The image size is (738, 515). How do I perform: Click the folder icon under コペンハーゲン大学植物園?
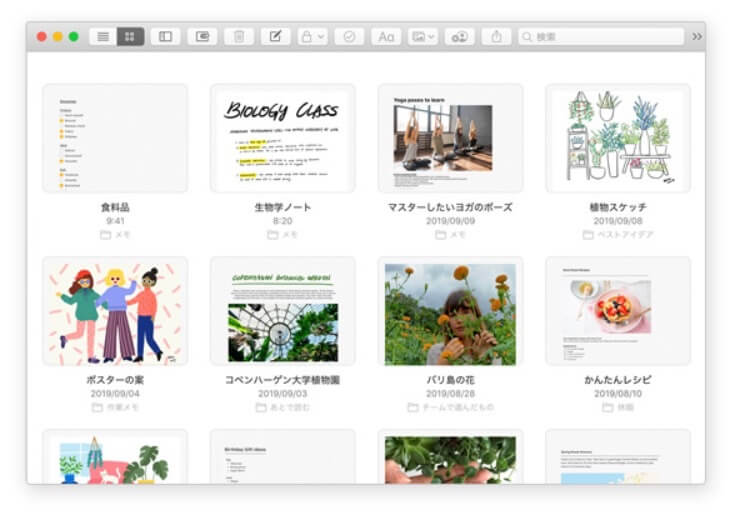(x=261, y=407)
